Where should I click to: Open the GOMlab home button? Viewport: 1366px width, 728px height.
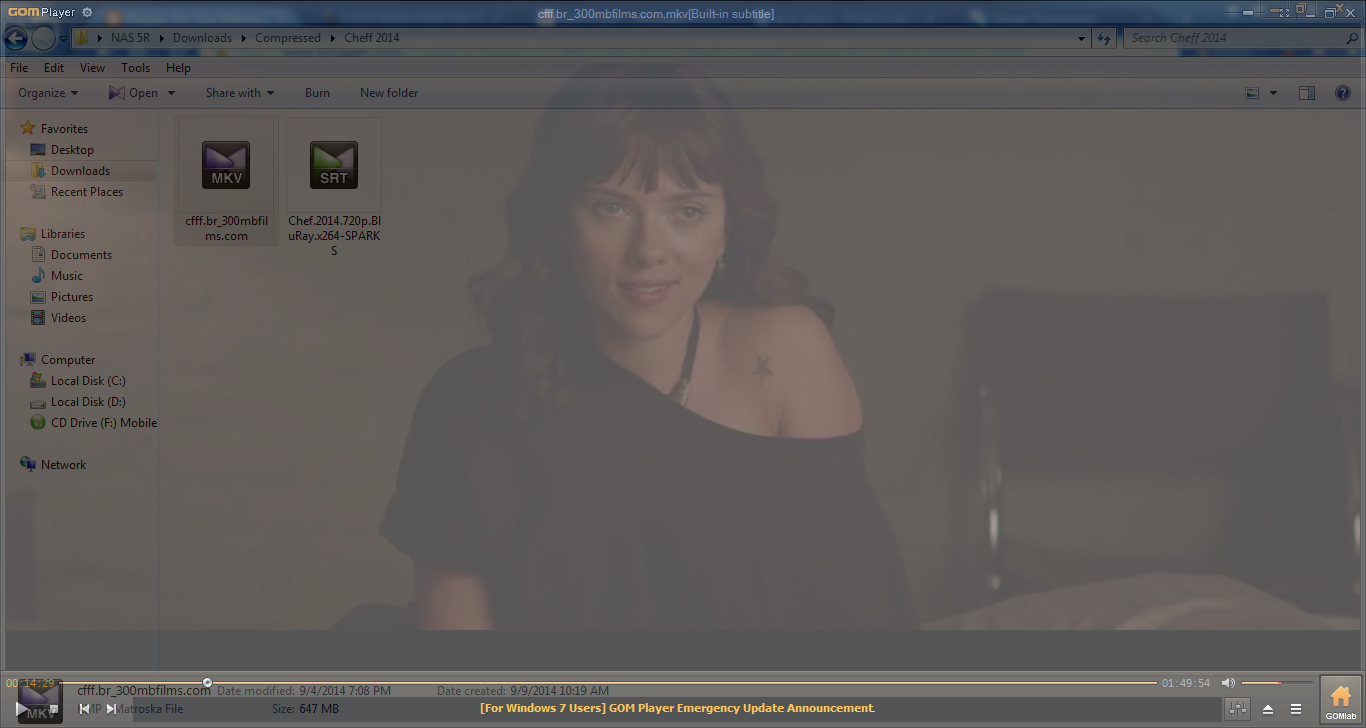[x=1340, y=700]
